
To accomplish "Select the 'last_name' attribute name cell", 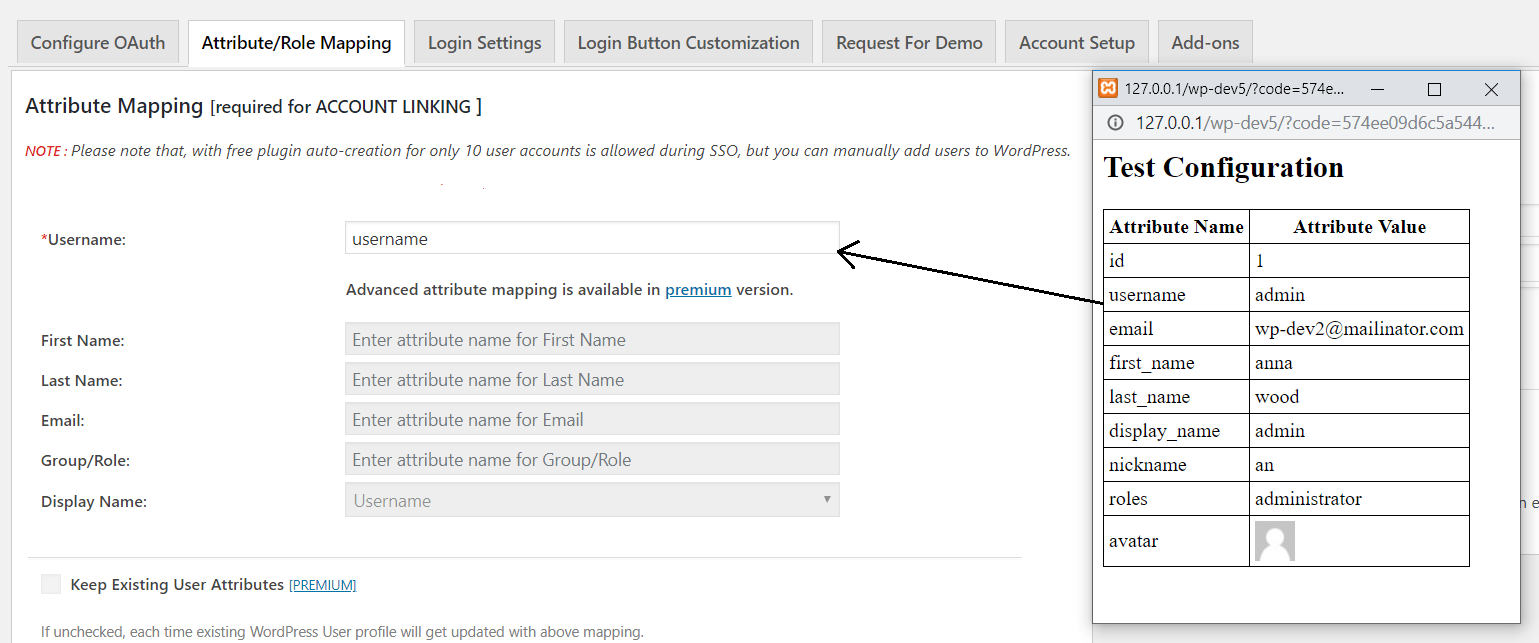I will [x=1176, y=397].
